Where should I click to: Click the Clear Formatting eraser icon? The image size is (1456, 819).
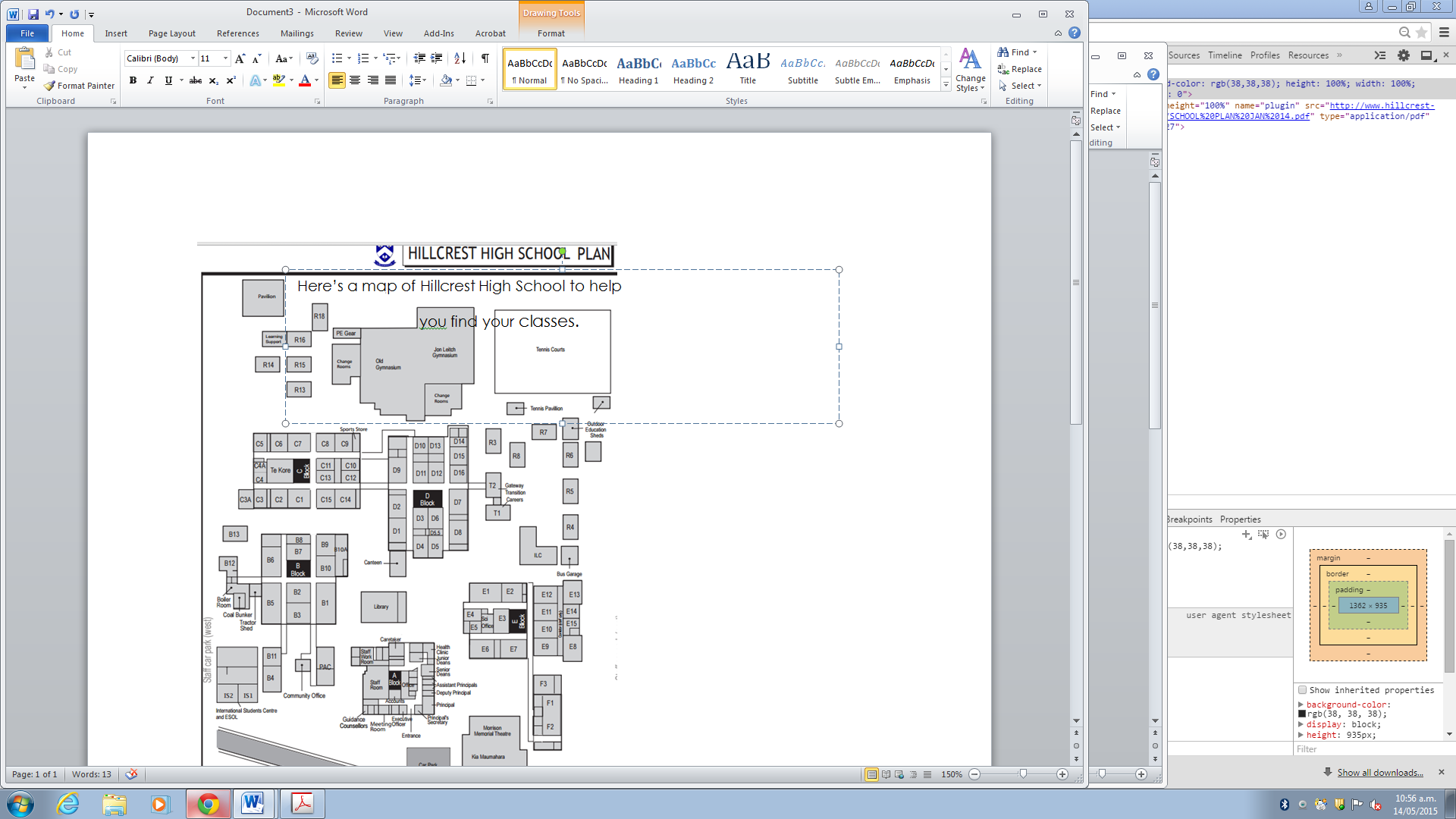312,58
